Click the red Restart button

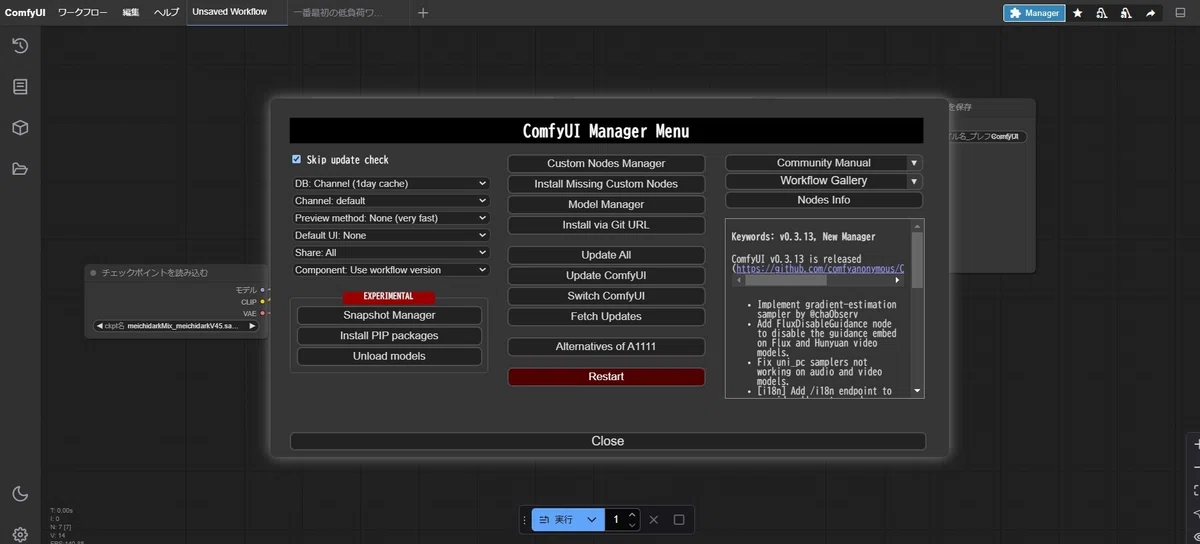coord(606,377)
